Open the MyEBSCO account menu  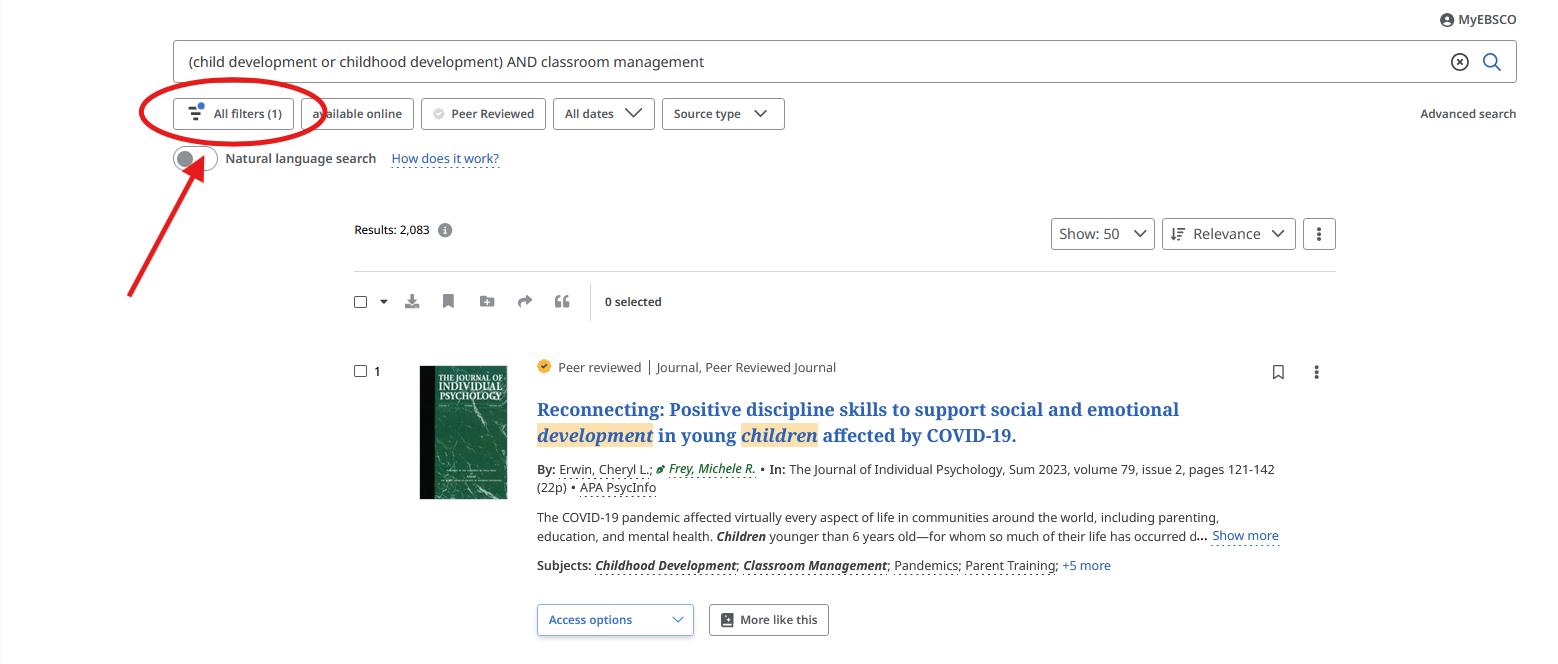pyautogui.click(x=1477, y=20)
